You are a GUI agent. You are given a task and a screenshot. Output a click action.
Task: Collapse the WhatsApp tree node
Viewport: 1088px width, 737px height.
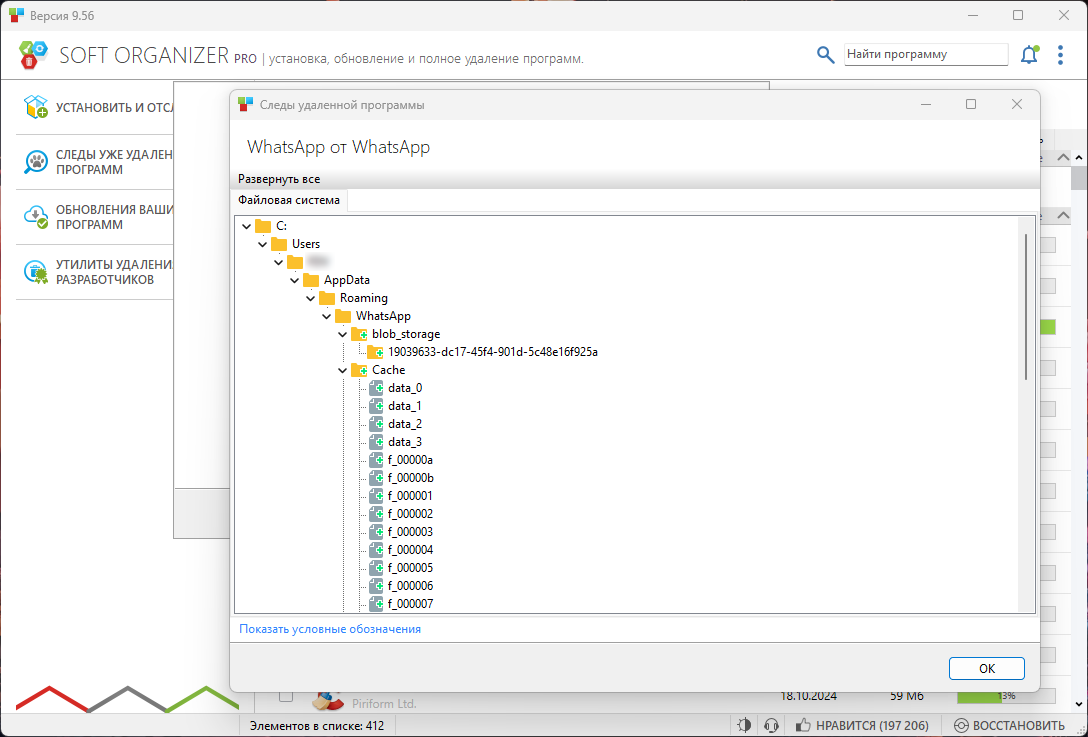tap(326, 316)
